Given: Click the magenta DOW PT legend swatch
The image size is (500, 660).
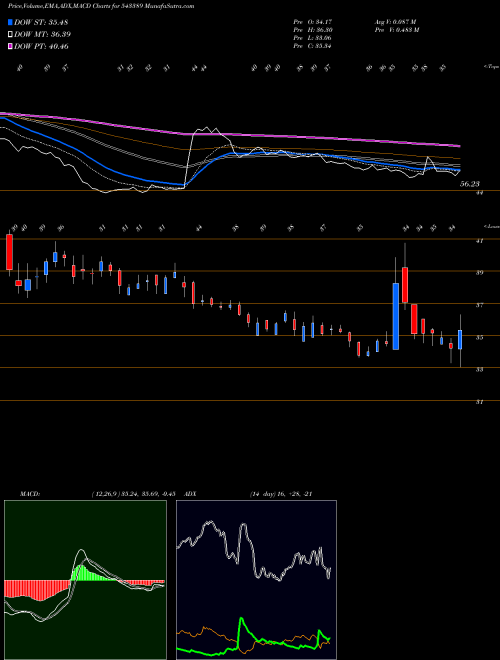Looking at the screenshot, I should pyautogui.click(x=10, y=46).
